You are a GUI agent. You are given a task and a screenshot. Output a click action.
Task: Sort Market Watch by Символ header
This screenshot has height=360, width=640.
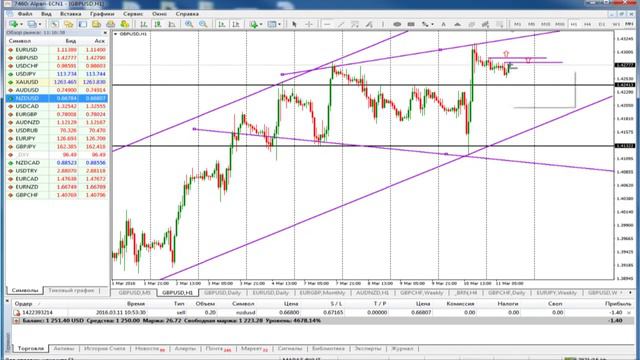pyautogui.click(x=20, y=41)
